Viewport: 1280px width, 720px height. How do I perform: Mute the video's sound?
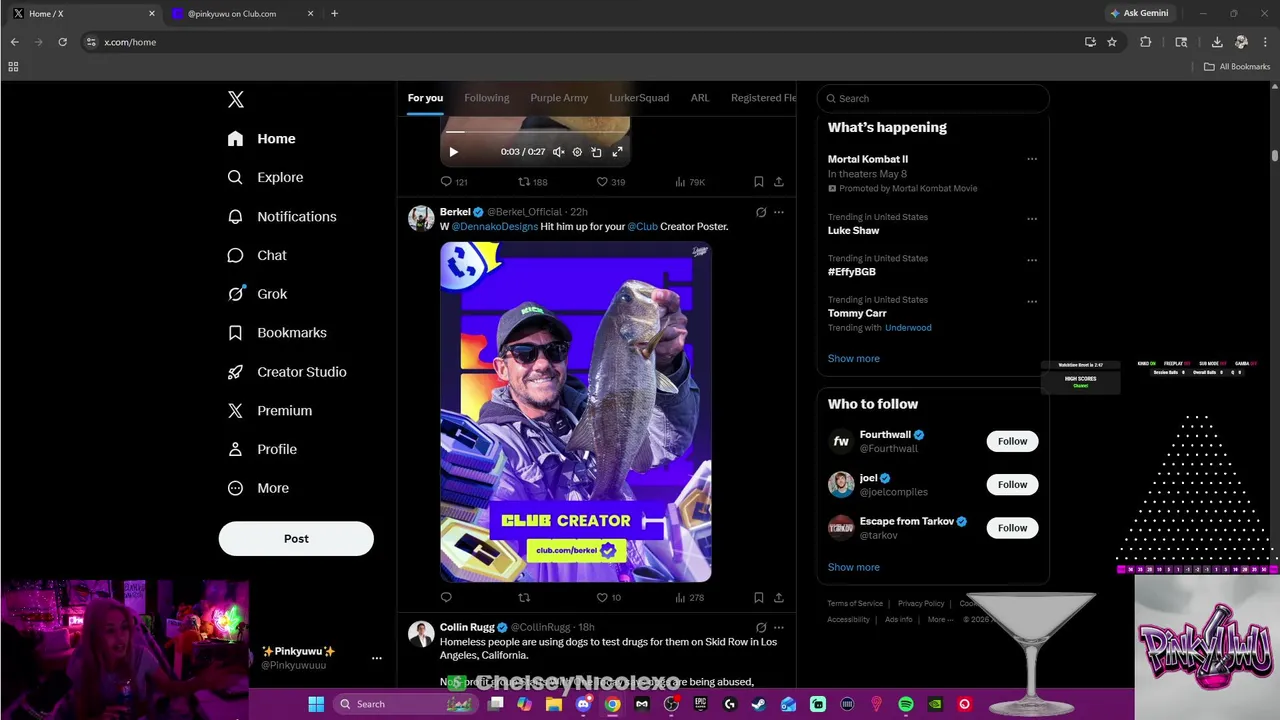tap(558, 152)
